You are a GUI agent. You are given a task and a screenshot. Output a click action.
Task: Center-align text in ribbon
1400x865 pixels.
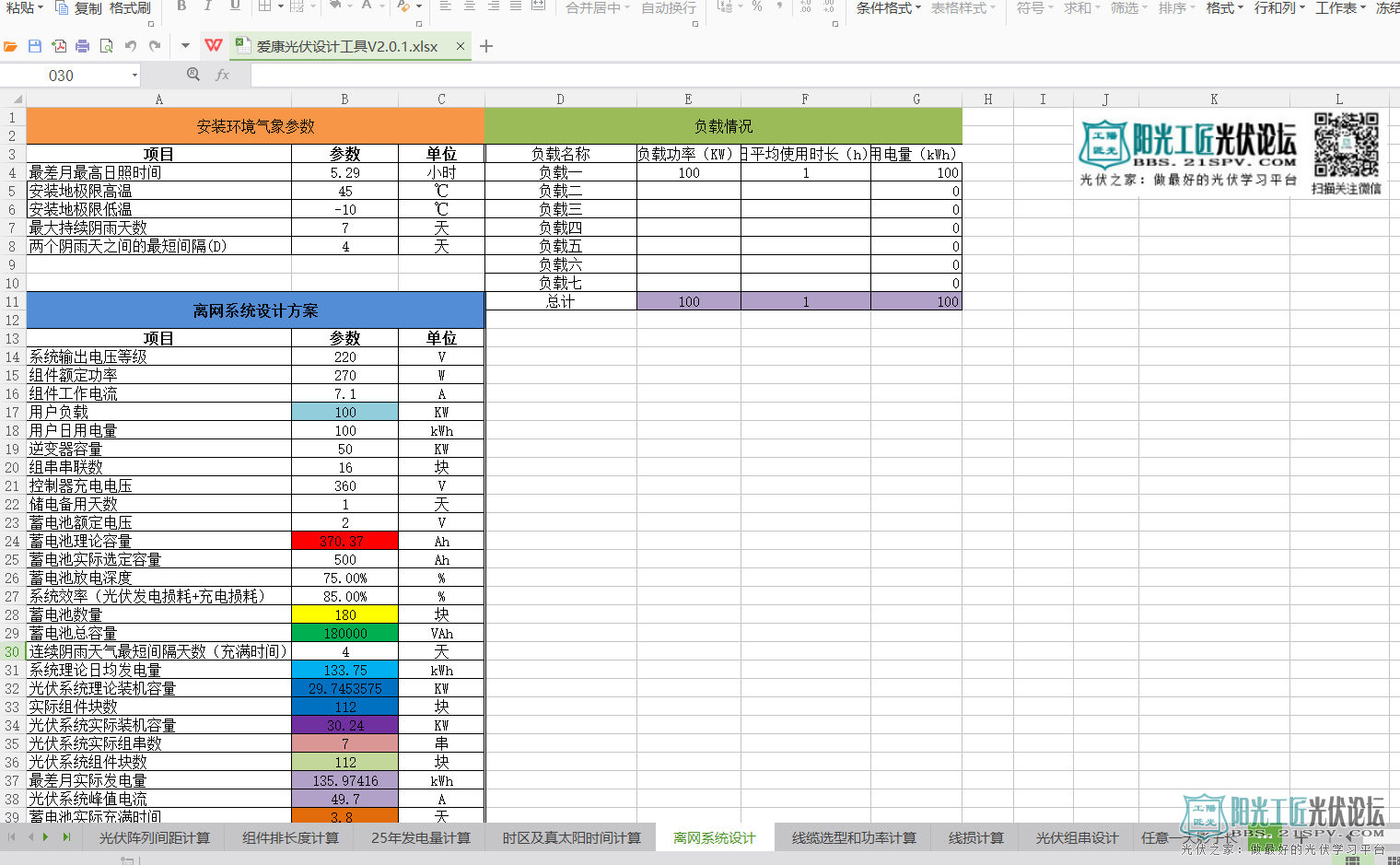click(470, 6)
